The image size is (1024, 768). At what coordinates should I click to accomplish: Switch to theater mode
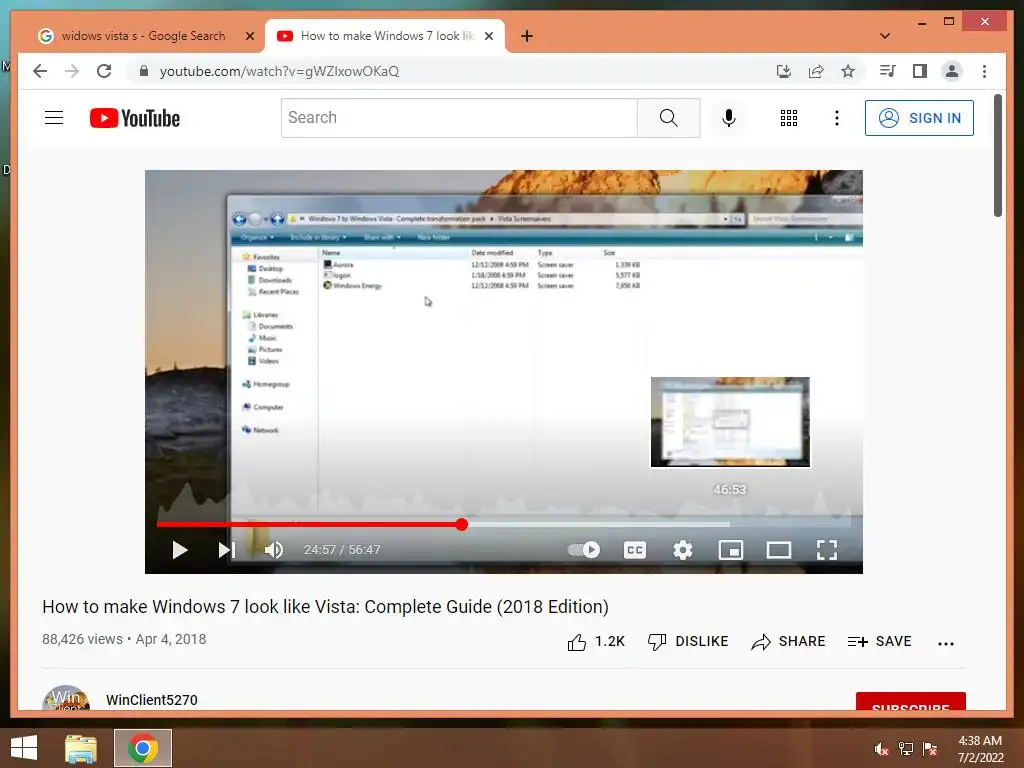[778, 550]
